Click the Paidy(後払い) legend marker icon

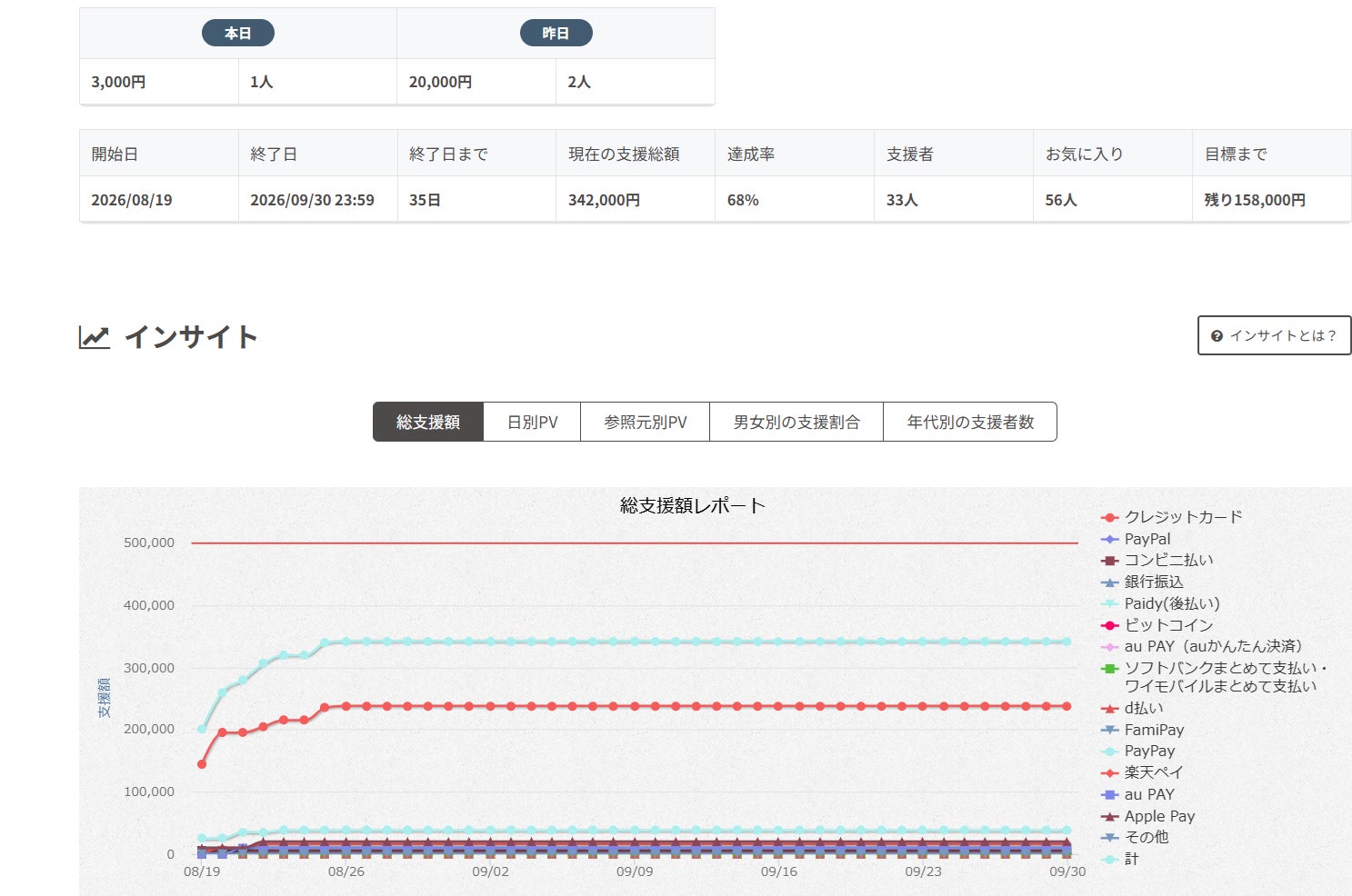(1109, 603)
